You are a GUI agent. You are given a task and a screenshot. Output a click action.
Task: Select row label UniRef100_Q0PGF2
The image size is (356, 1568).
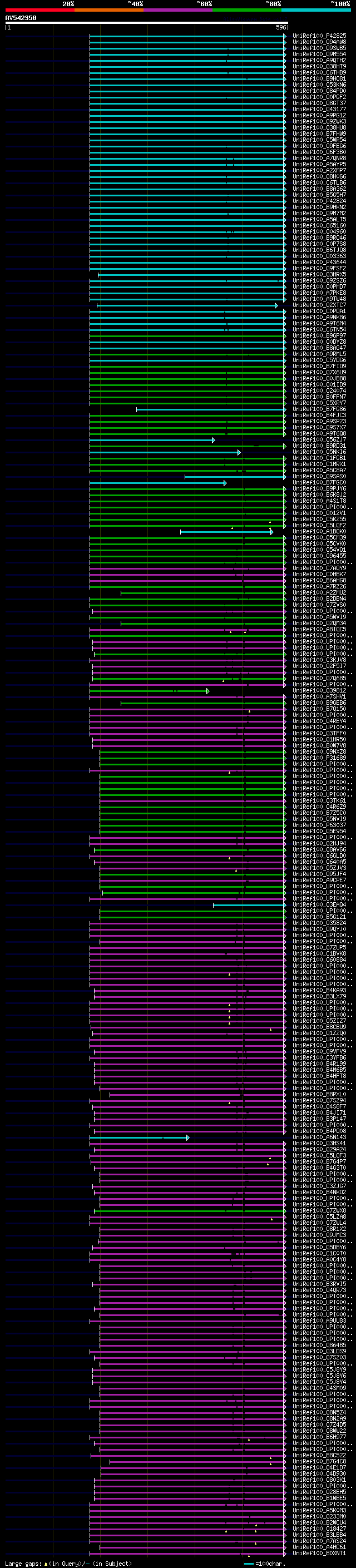click(x=319, y=97)
